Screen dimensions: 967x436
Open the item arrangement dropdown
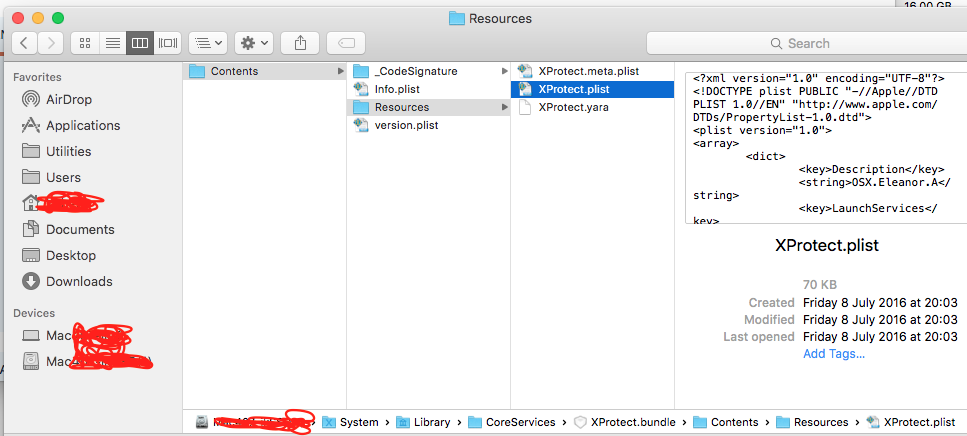tap(208, 43)
